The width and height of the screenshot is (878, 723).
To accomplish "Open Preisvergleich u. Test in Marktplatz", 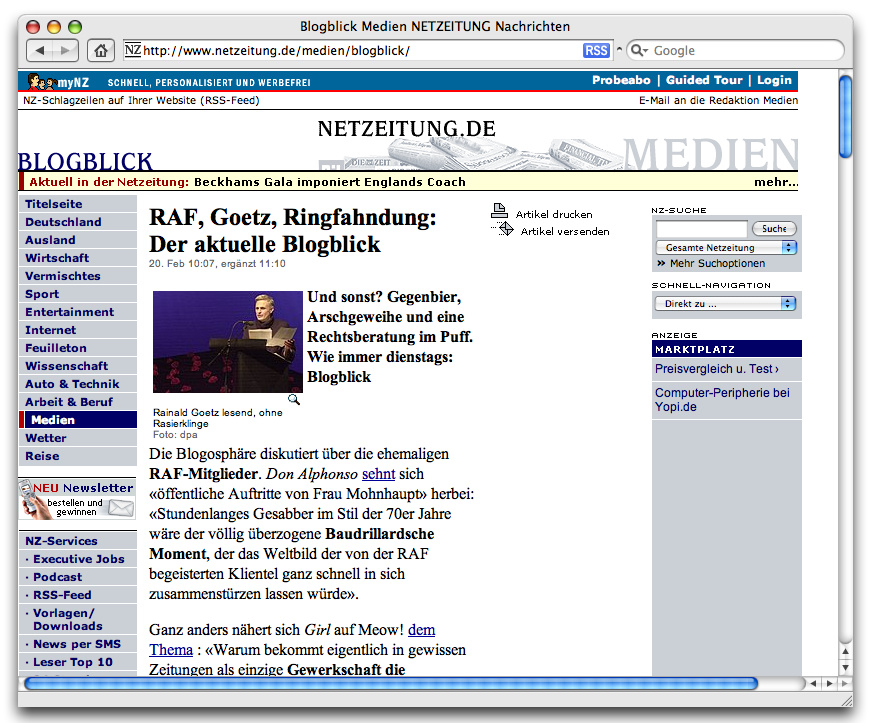I will (717, 369).
